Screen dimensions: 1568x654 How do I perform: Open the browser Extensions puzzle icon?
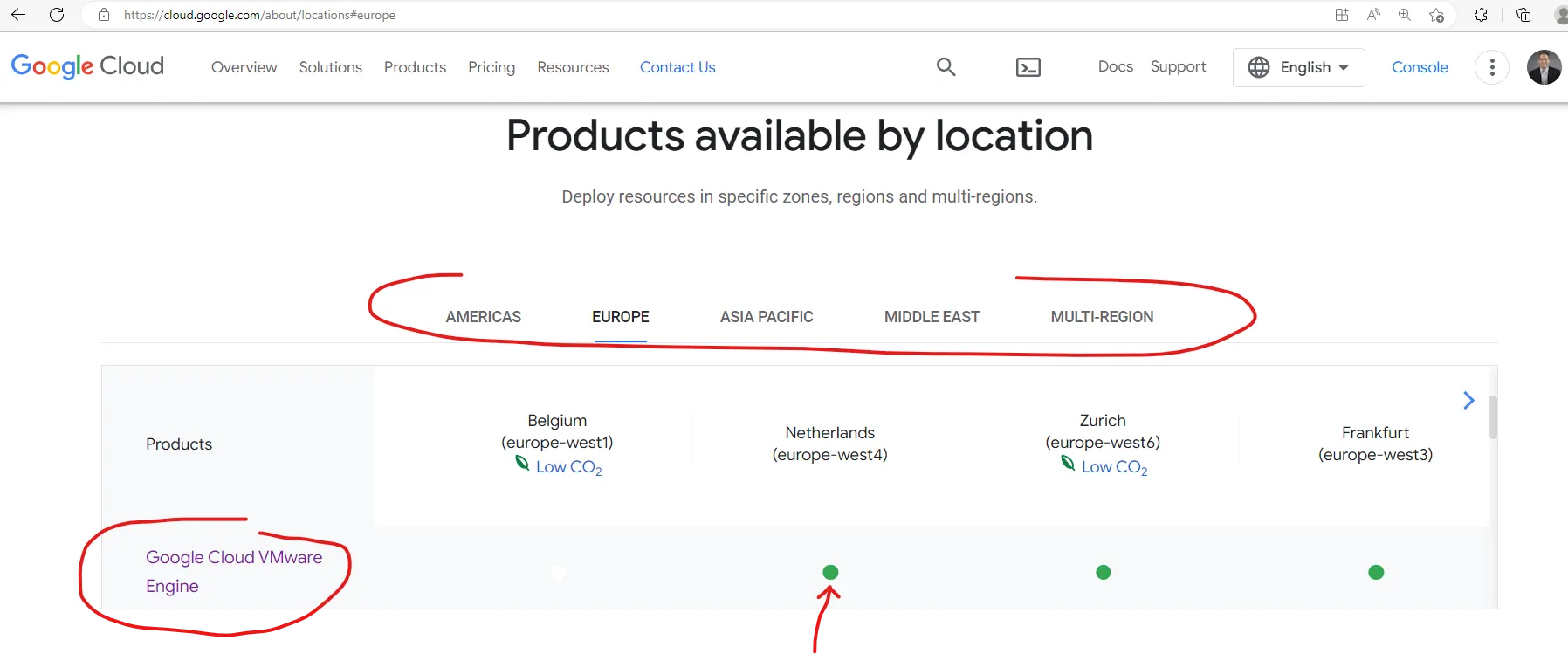point(1481,15)
